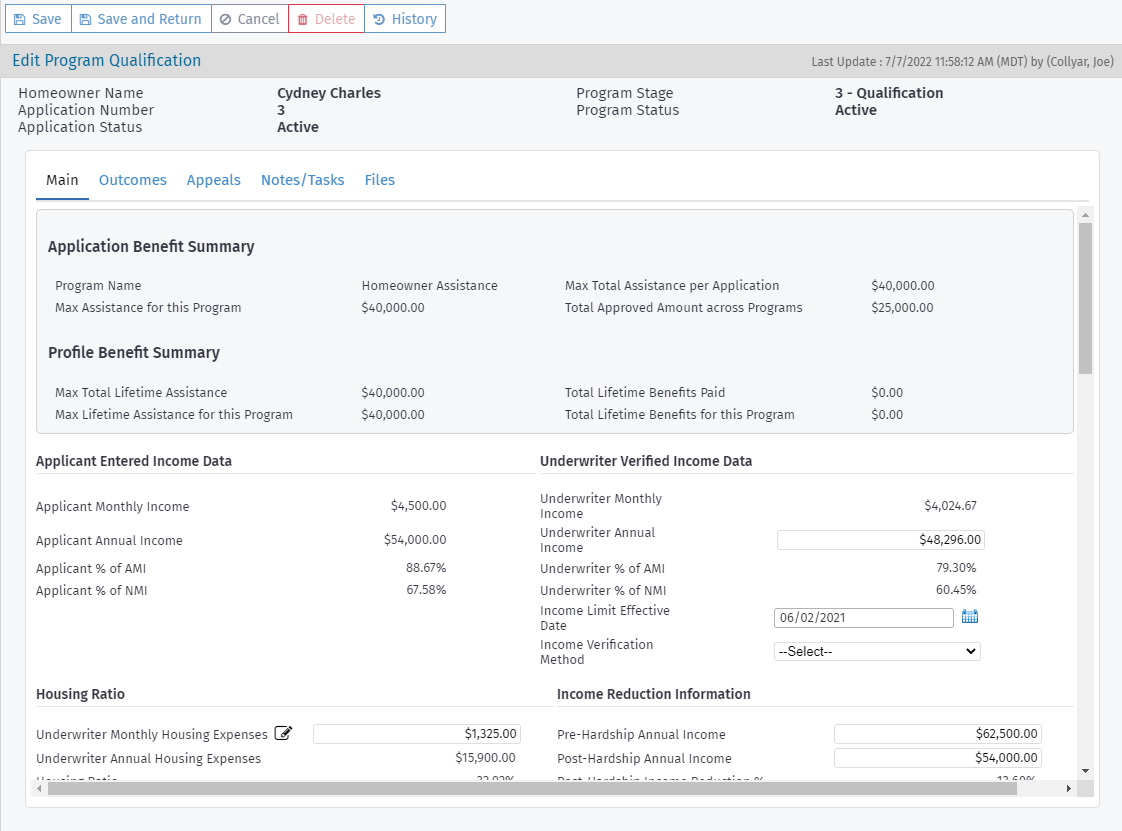The height and width of the screenshot is (831, 1122).
Task: Click the Post-Hardship Annual Income field
Action: 937,757
